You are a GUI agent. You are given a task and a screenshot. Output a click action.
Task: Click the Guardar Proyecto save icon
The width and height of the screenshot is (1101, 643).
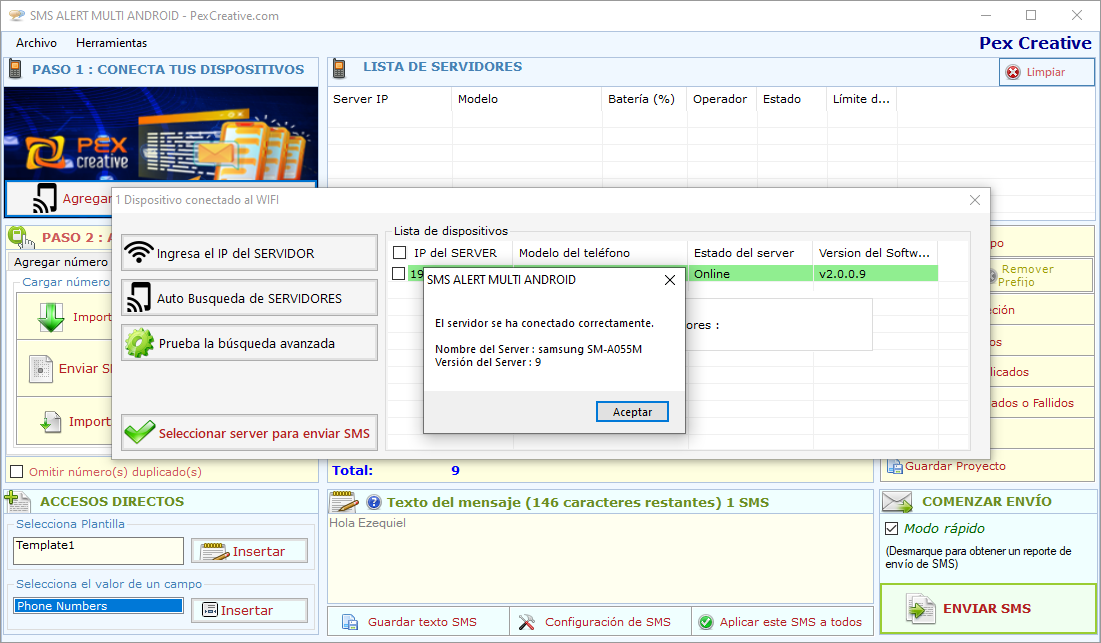895,466
